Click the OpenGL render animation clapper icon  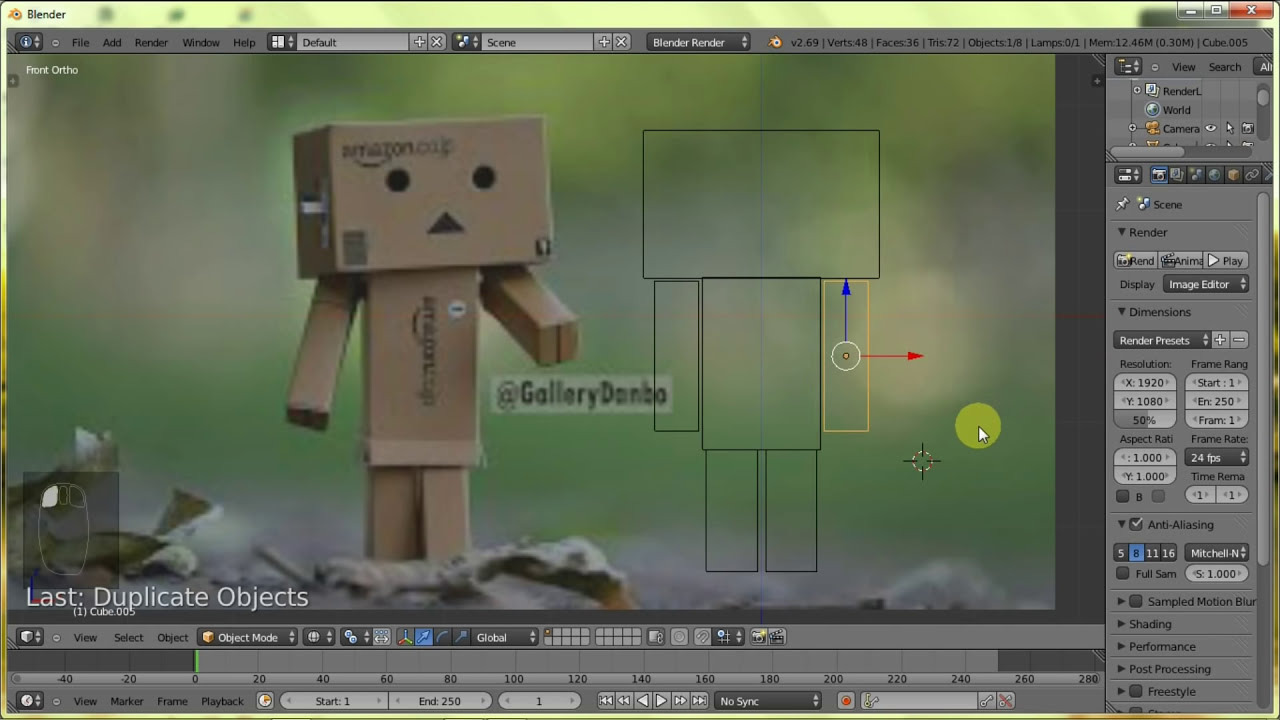777,637
